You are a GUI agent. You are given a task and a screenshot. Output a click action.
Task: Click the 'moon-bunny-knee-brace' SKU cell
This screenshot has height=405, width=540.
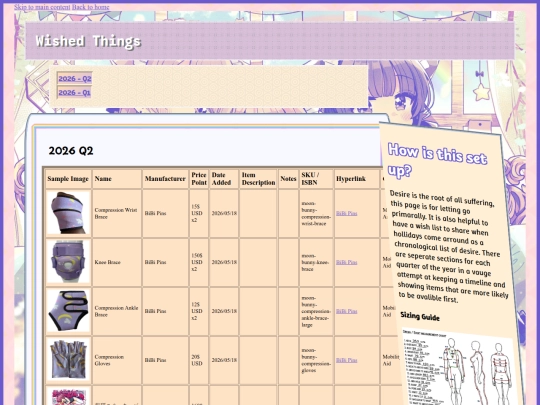click(x=316, y=262)
